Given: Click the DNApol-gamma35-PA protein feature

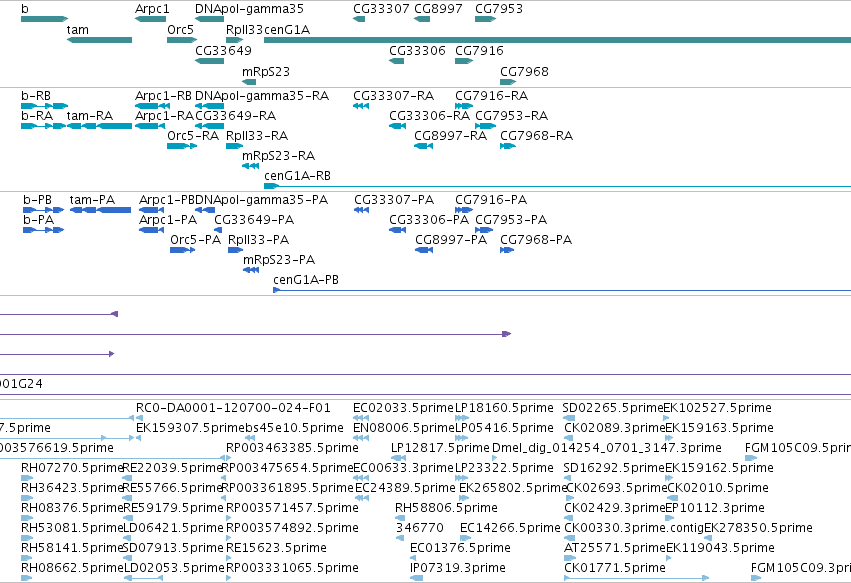Looking at the screenshot, I should pyautogui.click(x=205, y=210).
